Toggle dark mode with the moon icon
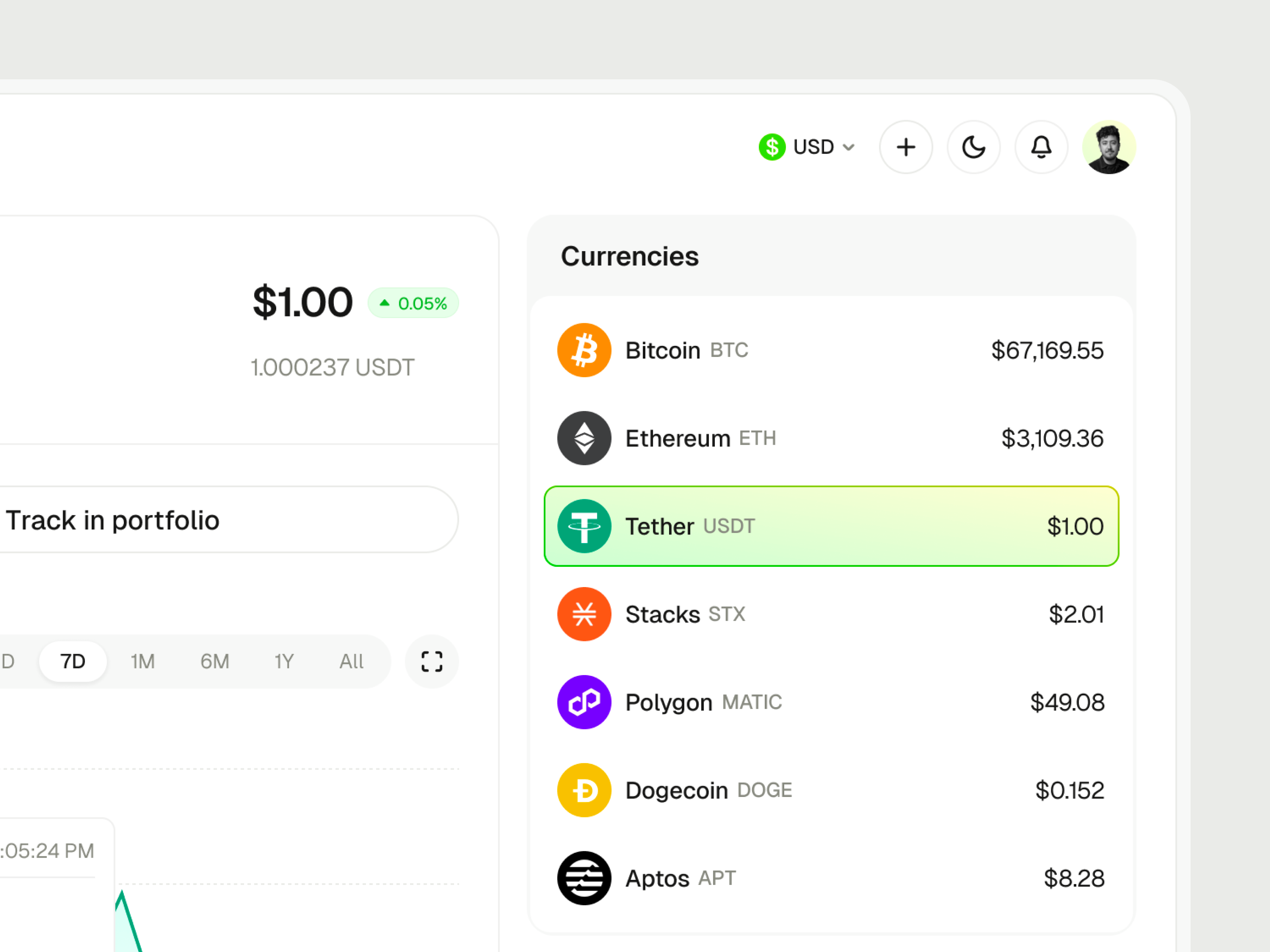The width and height of the screenshot is (1270, 952). (974, 147)
